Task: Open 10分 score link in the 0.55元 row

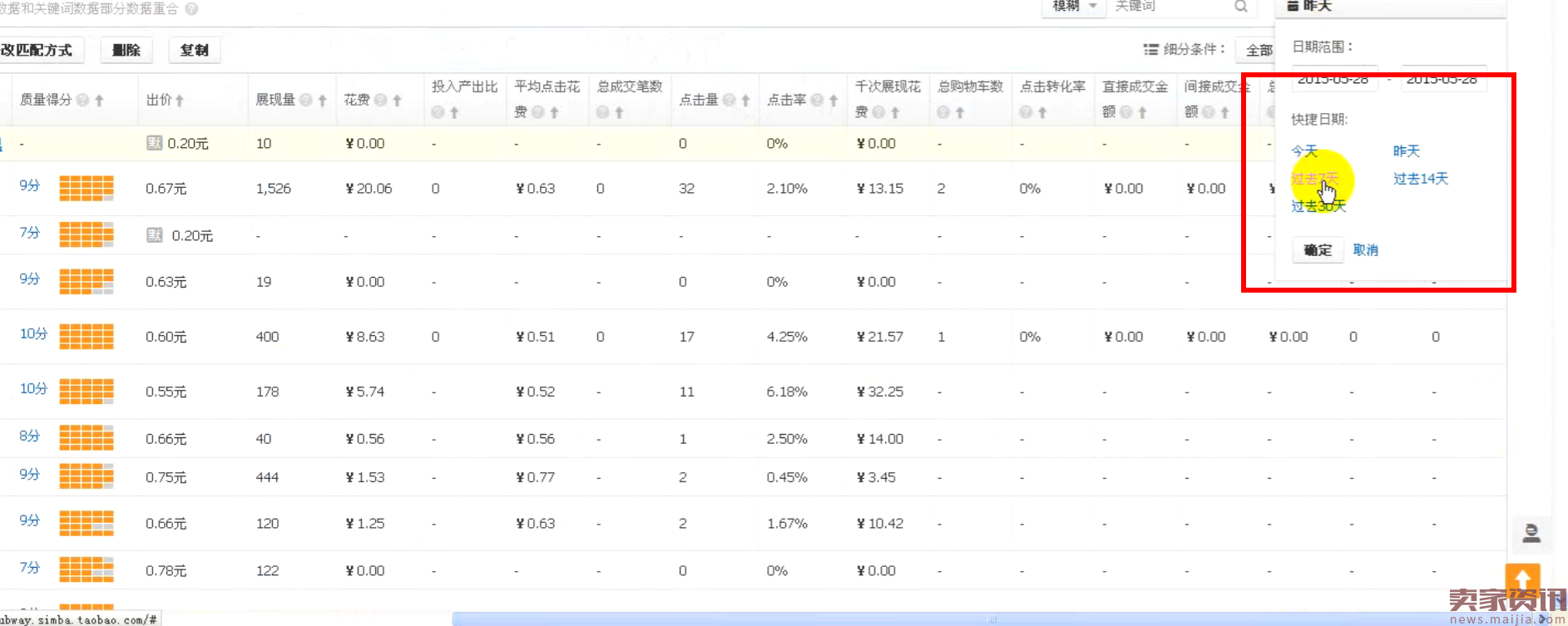Action: [x=33, y=388]
